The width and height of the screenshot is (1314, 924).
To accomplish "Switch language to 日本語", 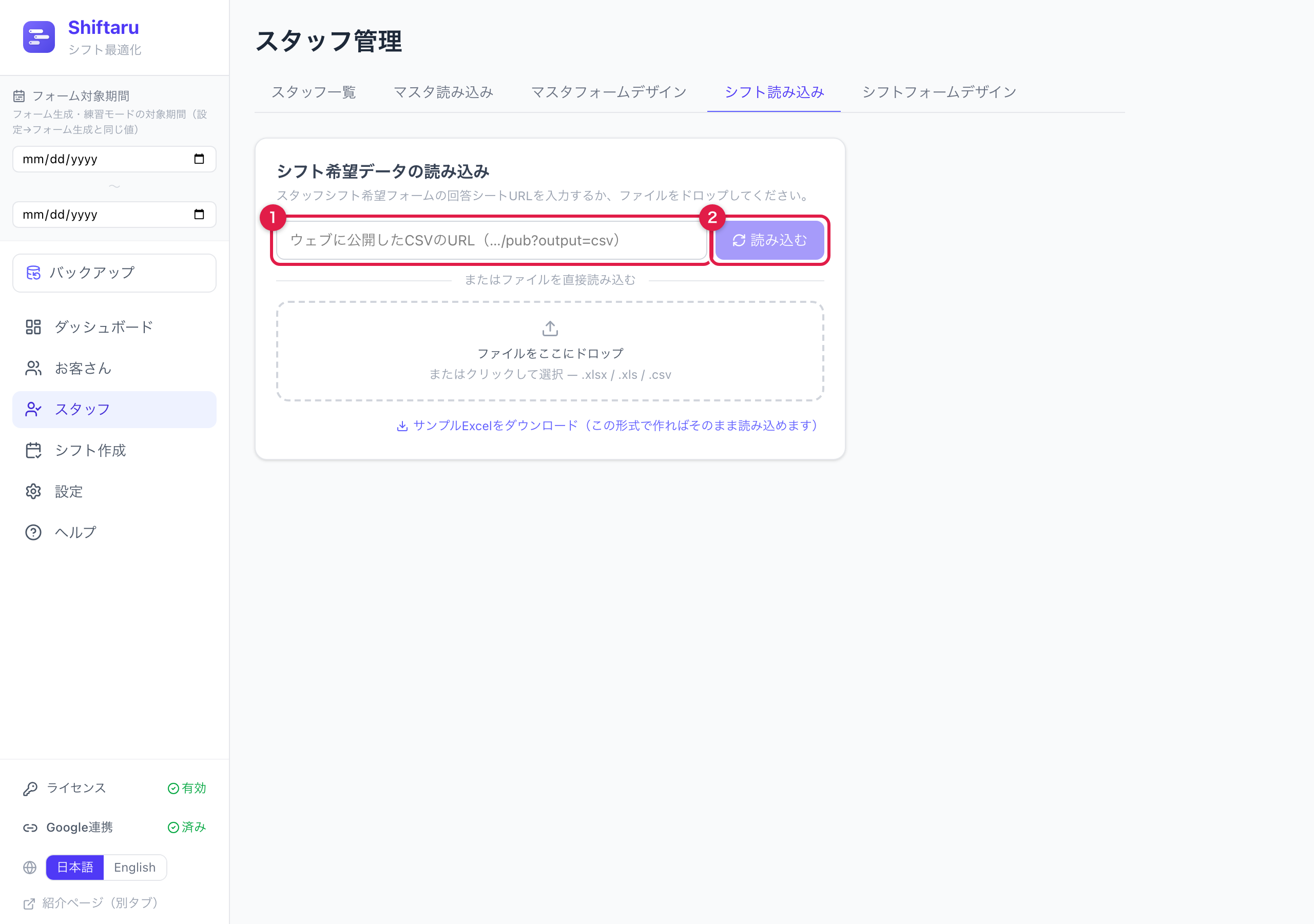I will point(75,868).
